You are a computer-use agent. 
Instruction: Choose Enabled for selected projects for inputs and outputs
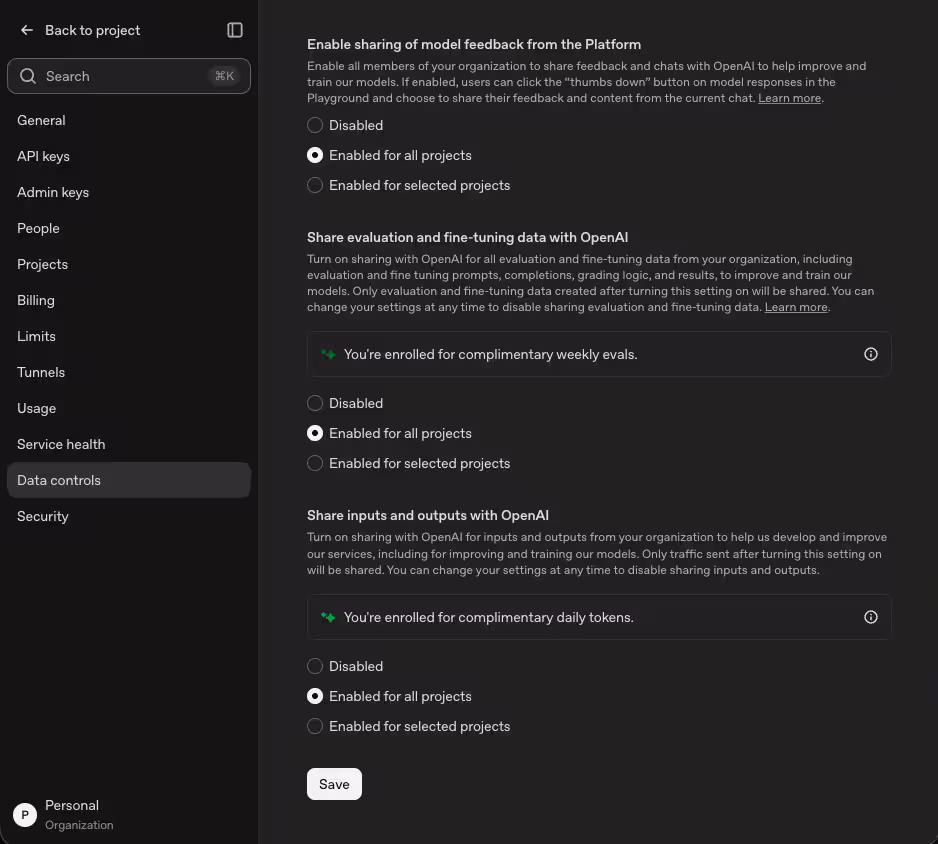(315, 726)
